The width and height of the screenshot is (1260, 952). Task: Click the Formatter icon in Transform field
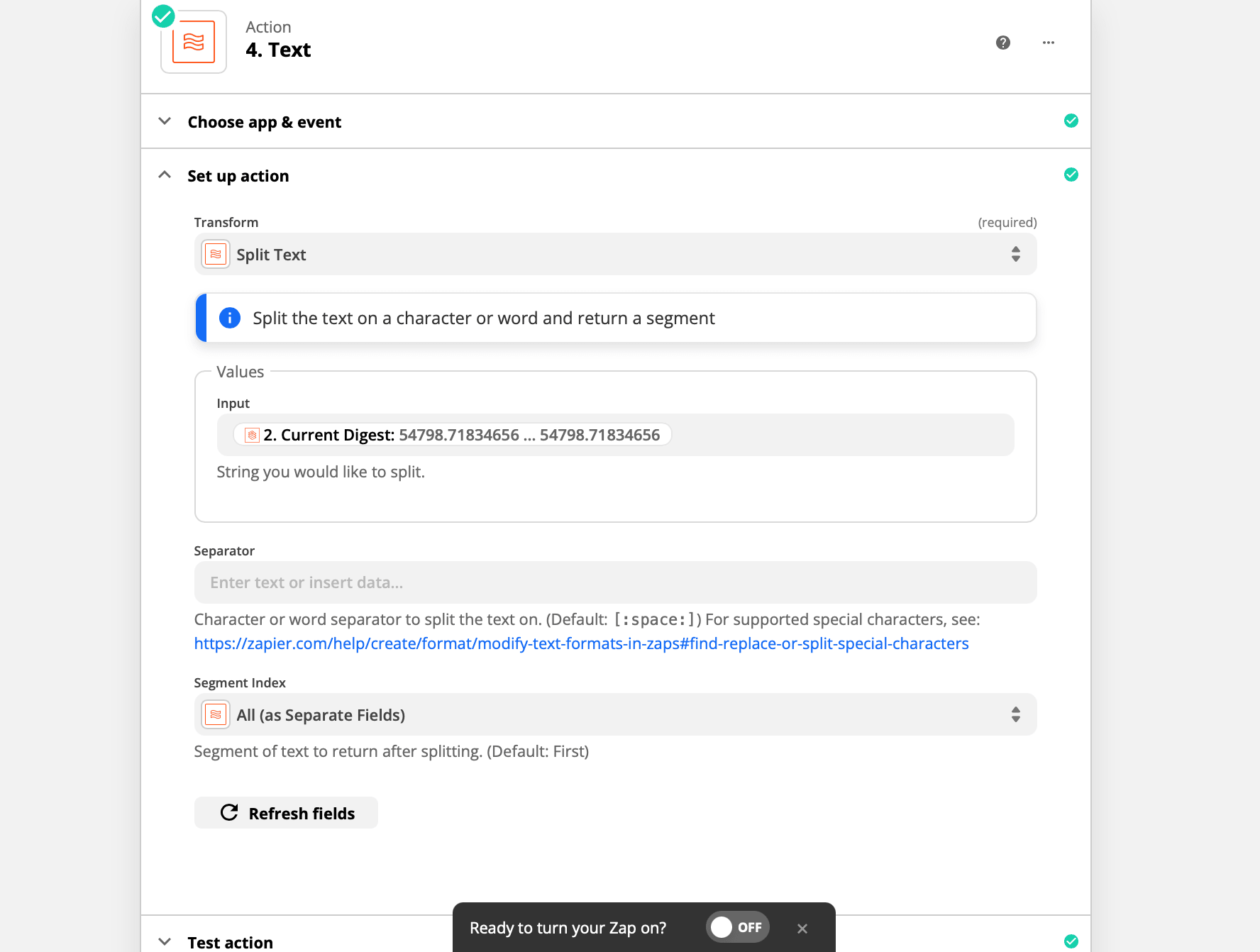coord(216,255)
